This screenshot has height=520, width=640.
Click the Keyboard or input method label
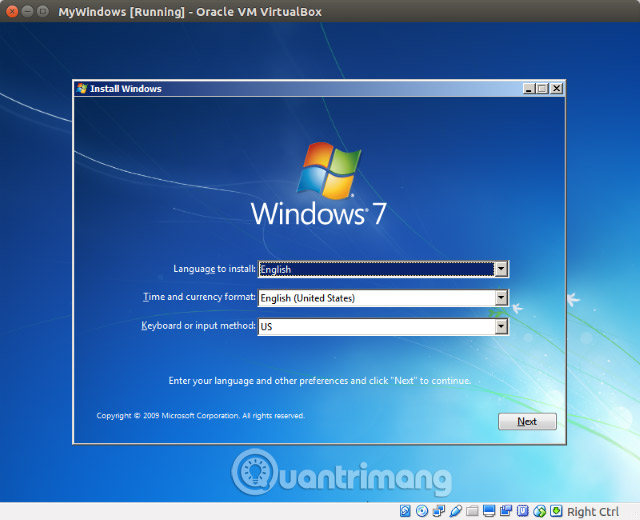coord(198,325)
